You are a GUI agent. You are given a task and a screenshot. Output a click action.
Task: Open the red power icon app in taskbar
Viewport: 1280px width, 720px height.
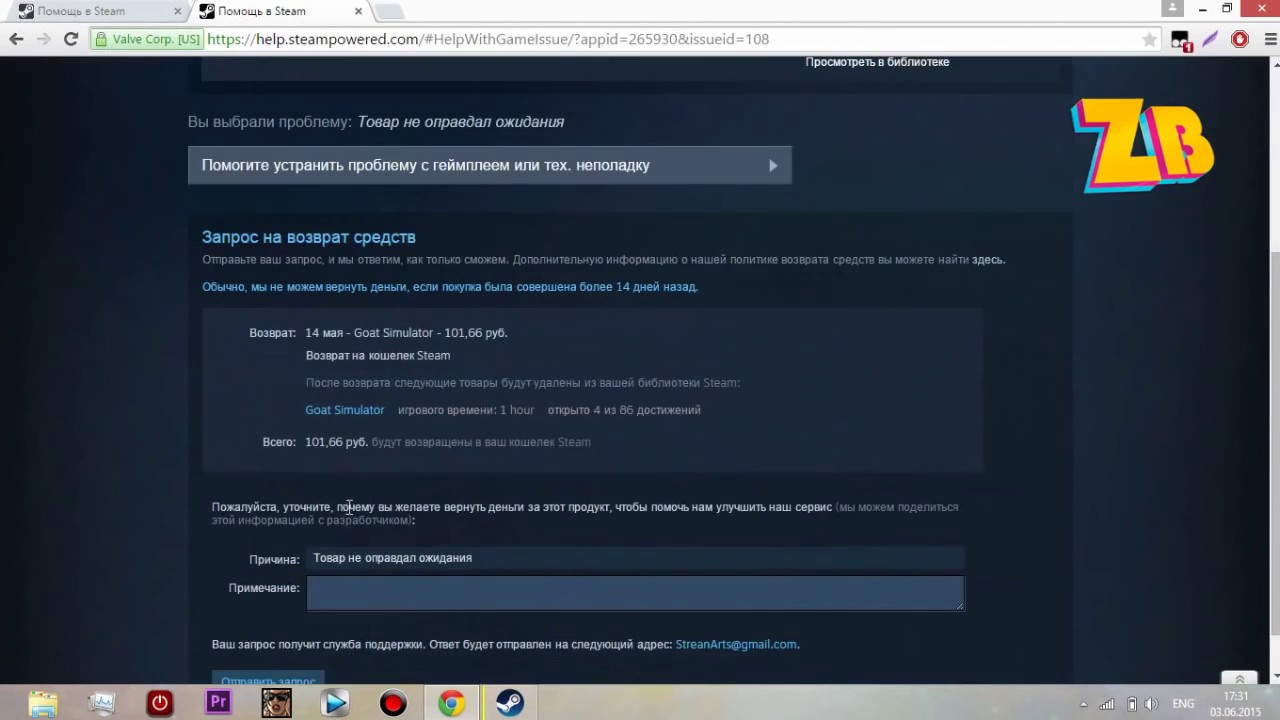click(x=159, y=703)
